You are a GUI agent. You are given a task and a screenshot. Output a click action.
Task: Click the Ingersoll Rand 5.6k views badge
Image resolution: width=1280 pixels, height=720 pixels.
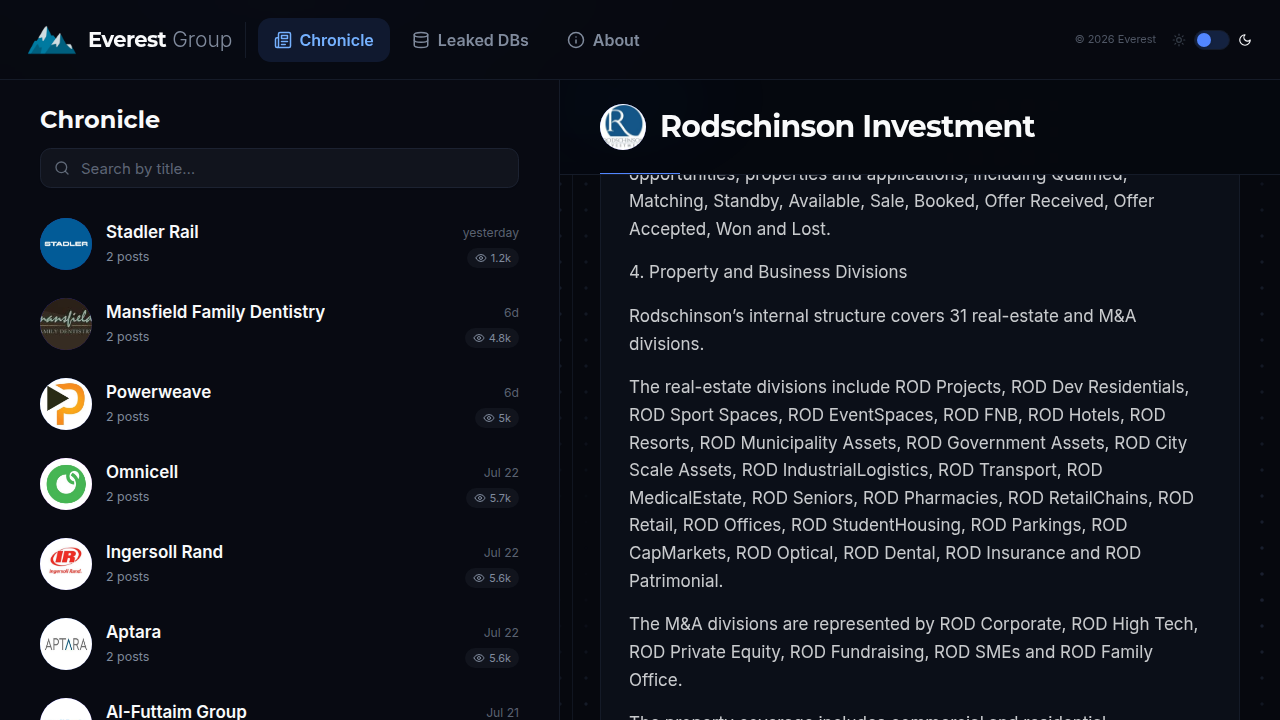(x=493, y=578)
